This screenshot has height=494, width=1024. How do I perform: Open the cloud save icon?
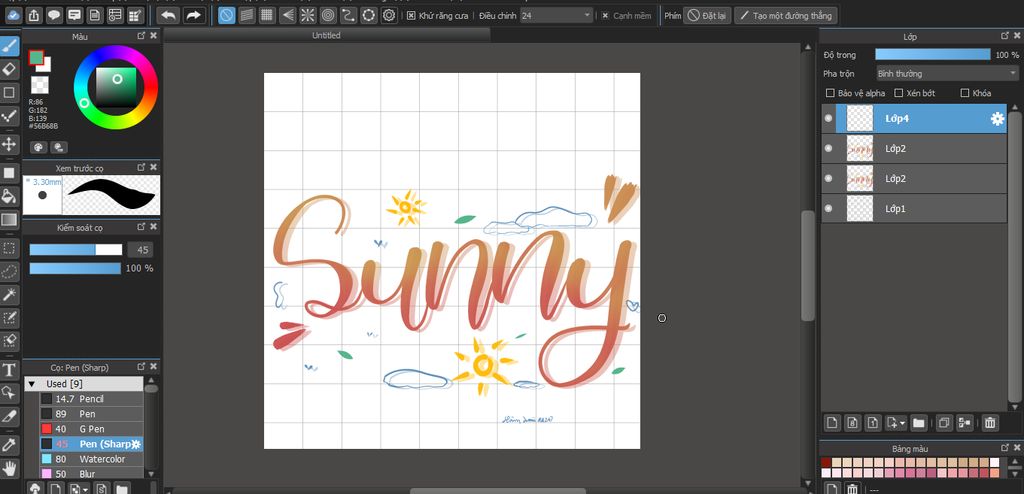click(x=14, y=15)
